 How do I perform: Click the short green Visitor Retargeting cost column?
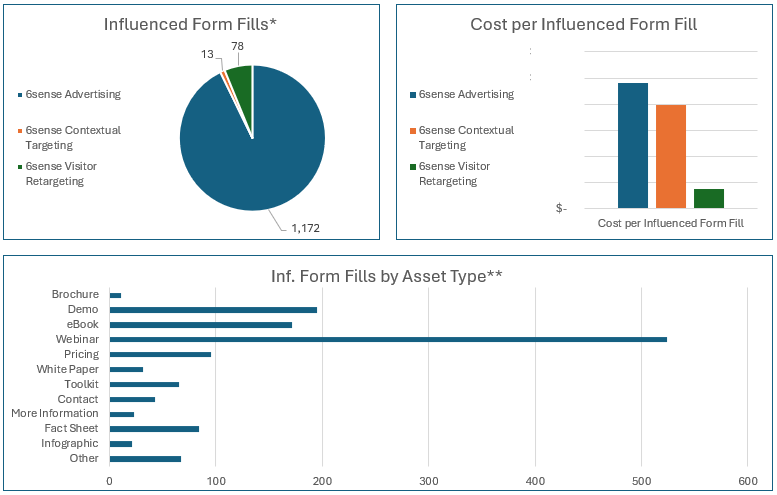709,199
